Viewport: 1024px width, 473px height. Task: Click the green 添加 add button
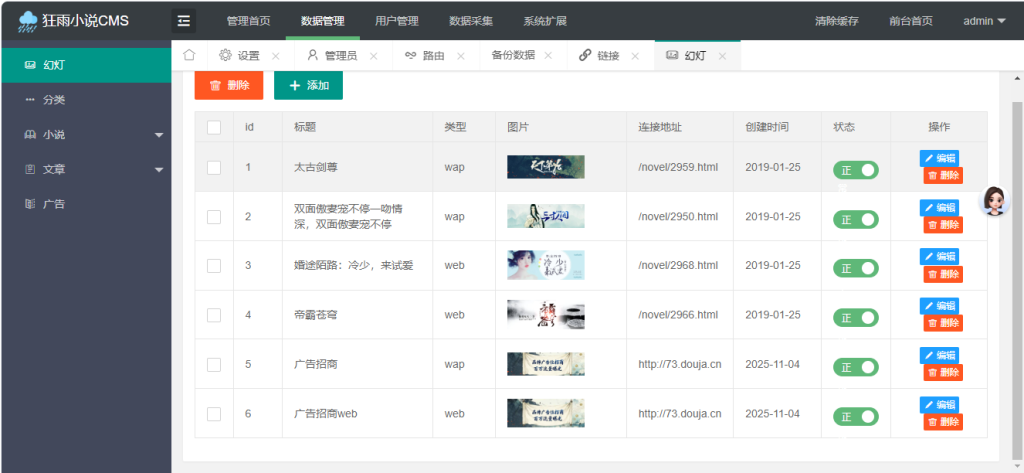[308, 86]
